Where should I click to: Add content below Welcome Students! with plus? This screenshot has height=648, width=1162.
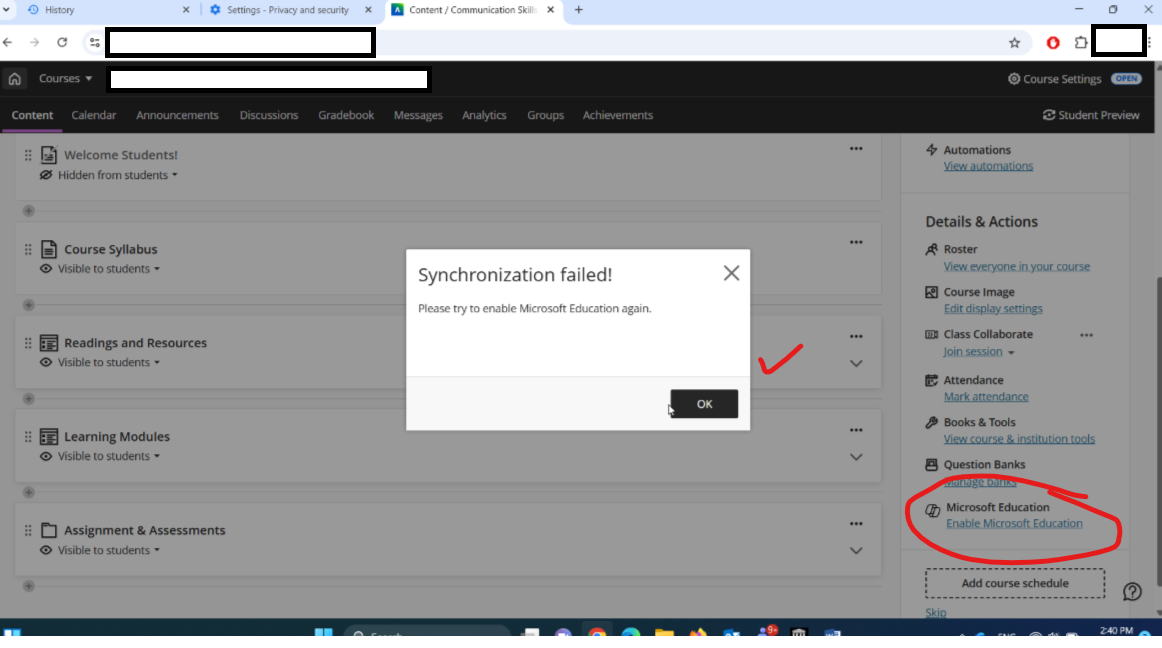[29, 211]
